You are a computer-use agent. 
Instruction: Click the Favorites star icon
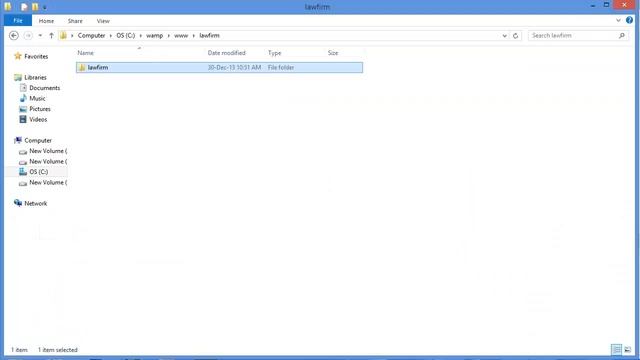(x=18, y=56)
